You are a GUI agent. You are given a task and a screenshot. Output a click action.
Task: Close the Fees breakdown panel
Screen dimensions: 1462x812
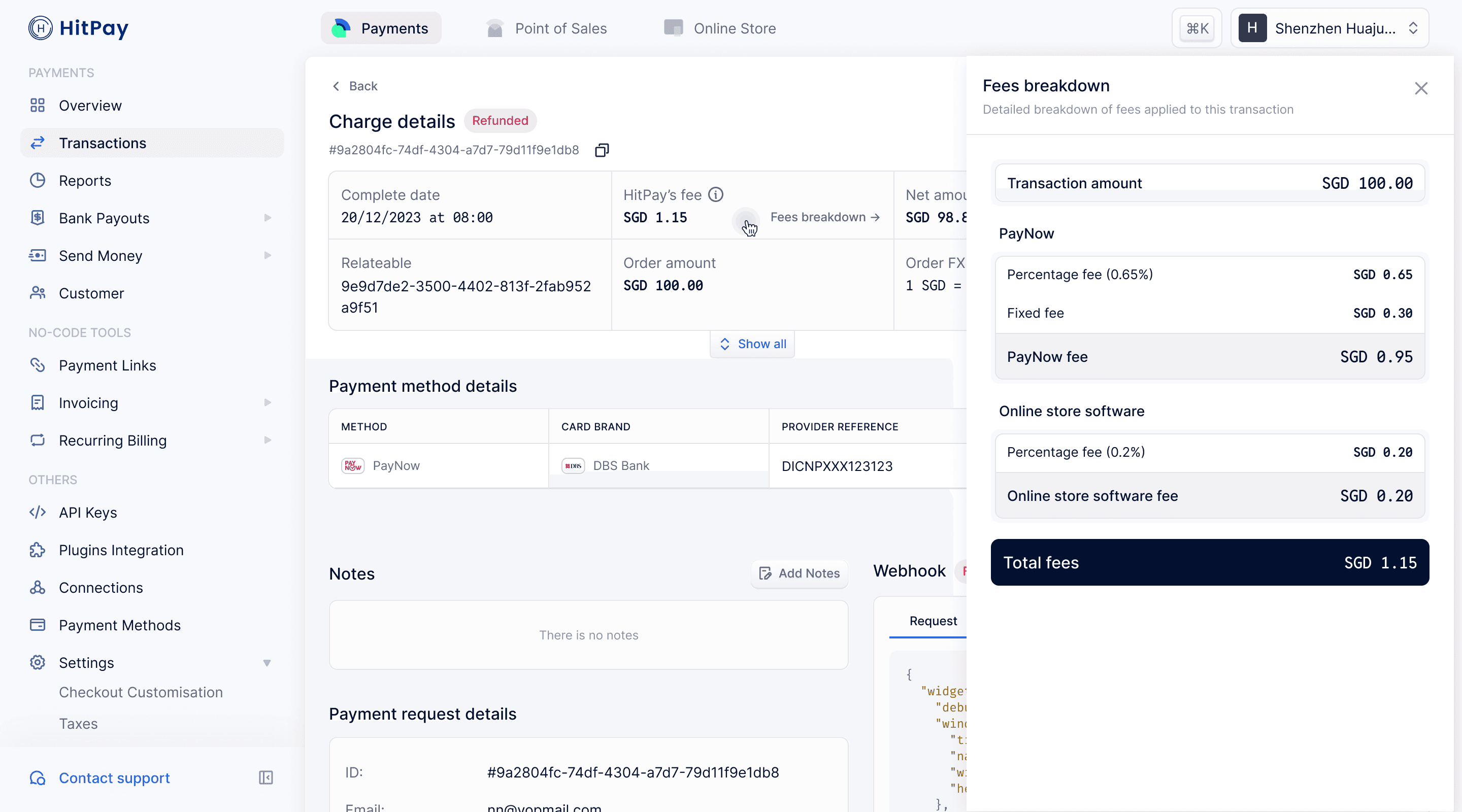1420,88
